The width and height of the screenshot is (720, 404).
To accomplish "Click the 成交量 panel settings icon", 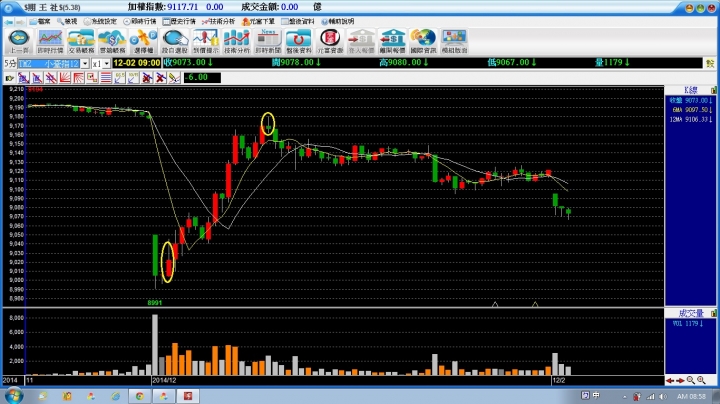I will [714, 313].
